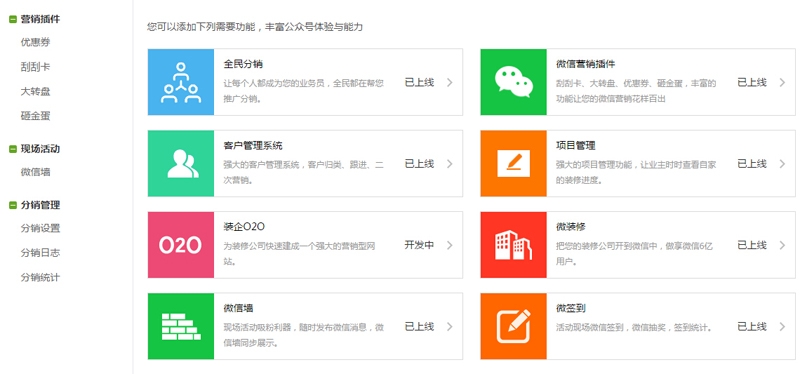Select 大转盘 in the sidebar
This screenshot has width=800, height=374.
tap(35, 91)
